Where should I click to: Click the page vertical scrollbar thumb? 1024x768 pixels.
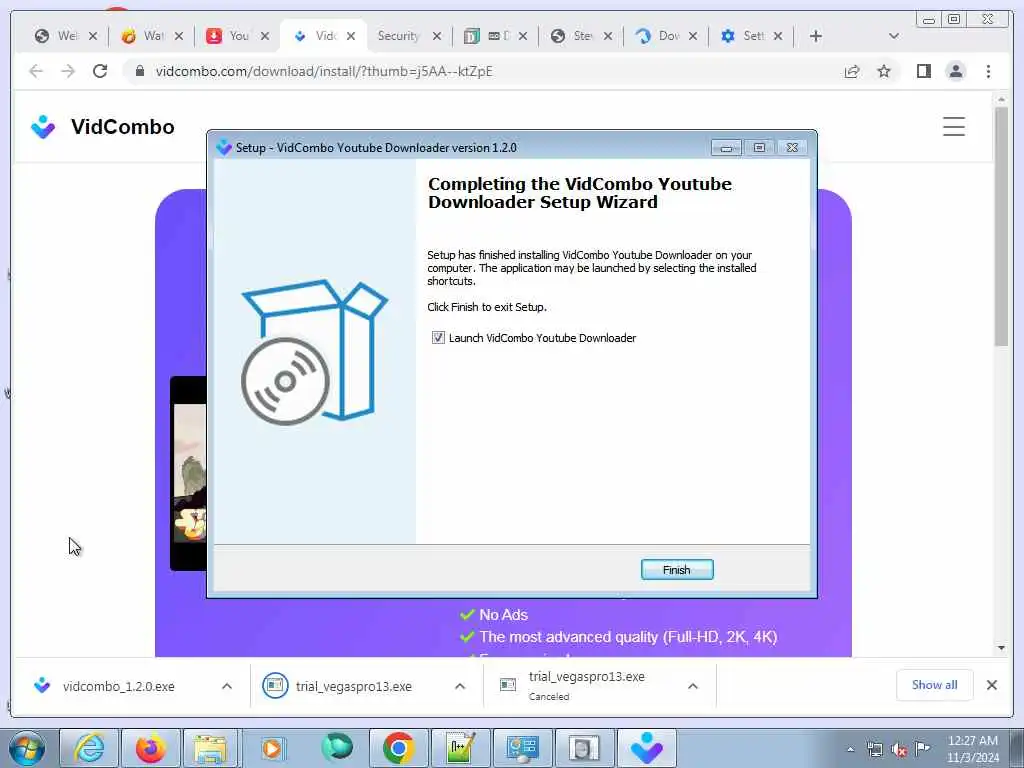pos(1001,225)
